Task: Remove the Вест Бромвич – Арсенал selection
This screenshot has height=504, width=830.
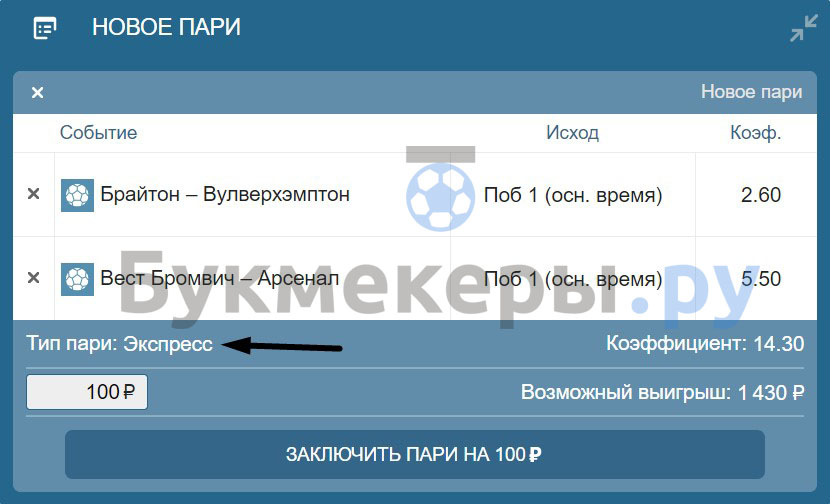Action: (x=33, y=277)
